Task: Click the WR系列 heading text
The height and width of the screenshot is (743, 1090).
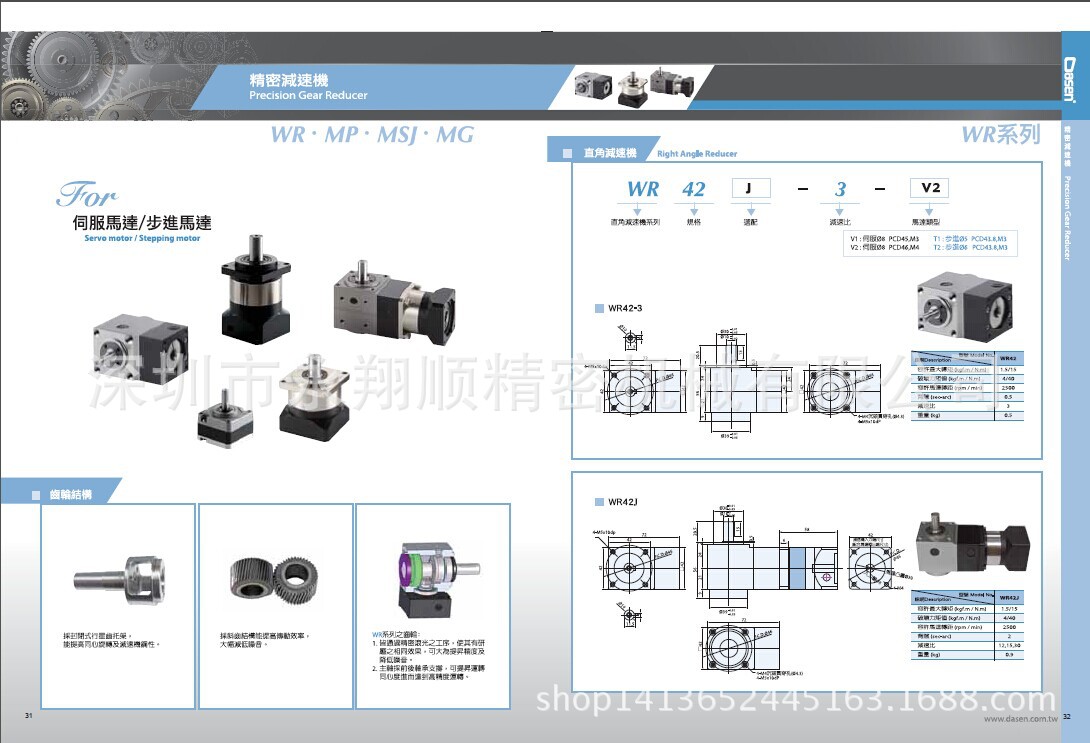Action: click(1000, 135)
